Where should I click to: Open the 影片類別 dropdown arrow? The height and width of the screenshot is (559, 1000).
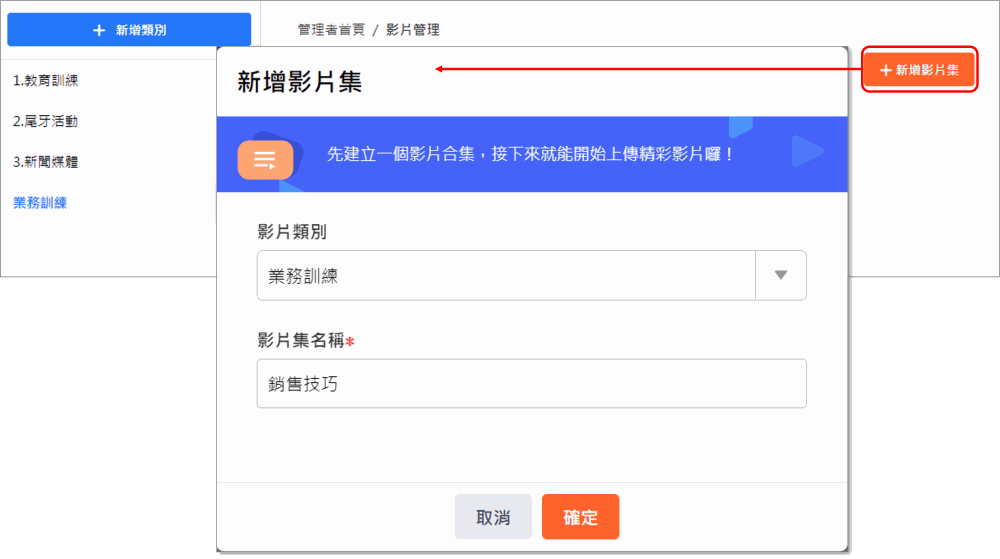[x=781, y=275]
